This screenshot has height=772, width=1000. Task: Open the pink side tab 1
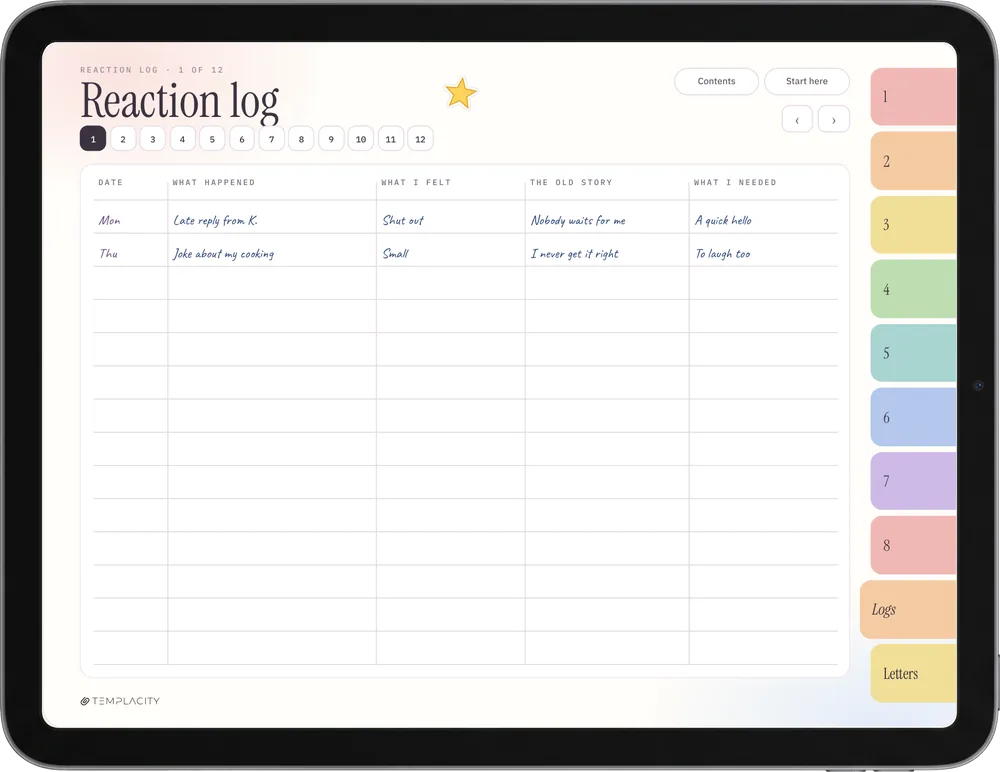(913, 96)
